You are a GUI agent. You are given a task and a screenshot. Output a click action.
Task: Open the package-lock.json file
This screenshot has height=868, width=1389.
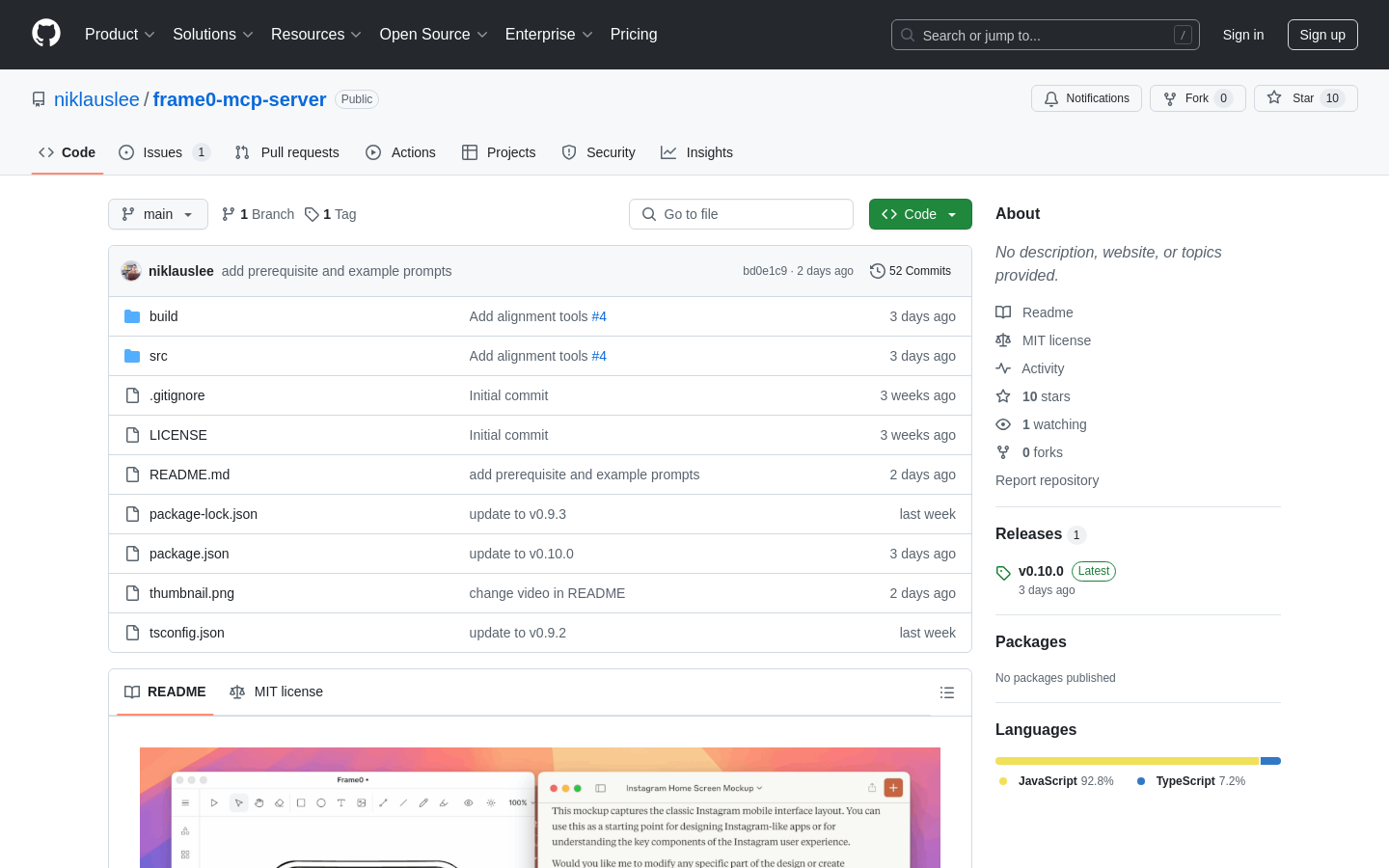(x=204, y=514)
